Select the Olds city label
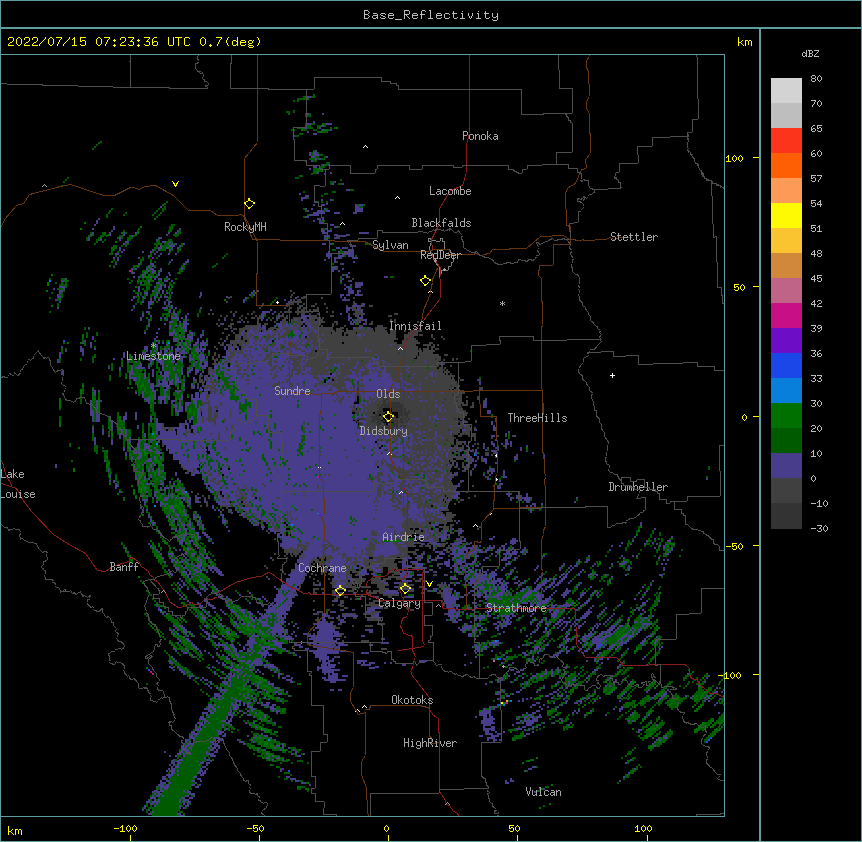 388,394
